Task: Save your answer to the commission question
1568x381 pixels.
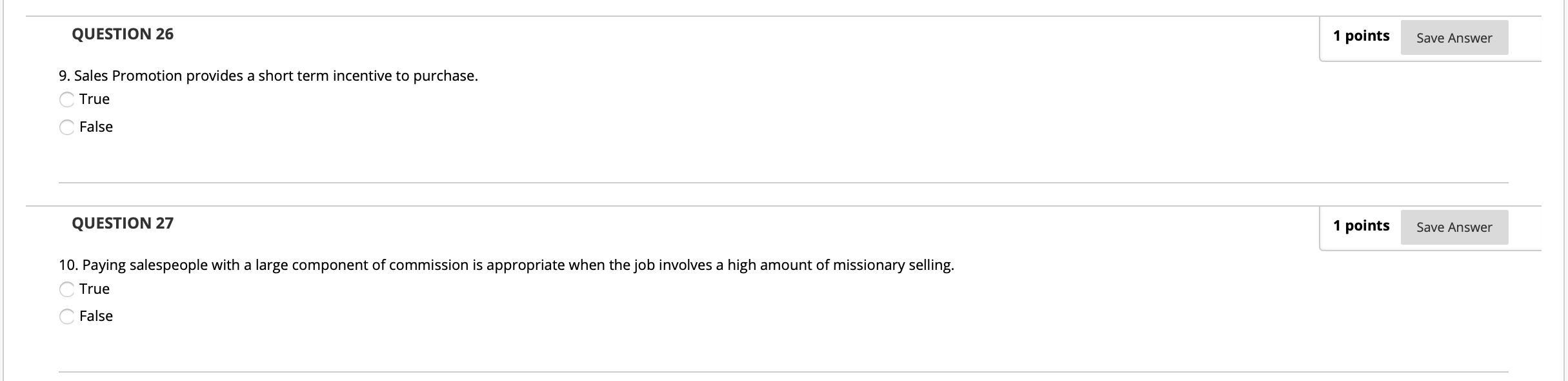Action: click(x=1454, y=227)
